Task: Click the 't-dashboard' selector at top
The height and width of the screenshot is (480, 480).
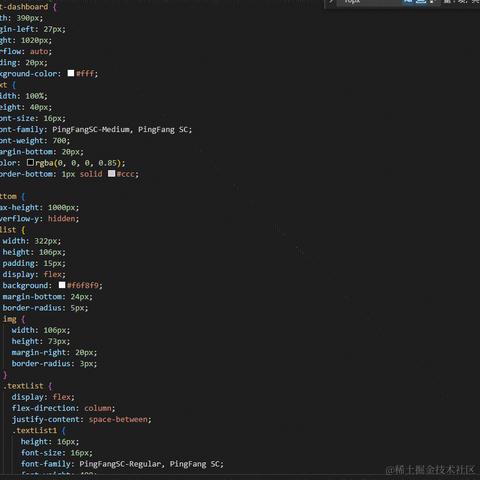Action: (24, 7)
